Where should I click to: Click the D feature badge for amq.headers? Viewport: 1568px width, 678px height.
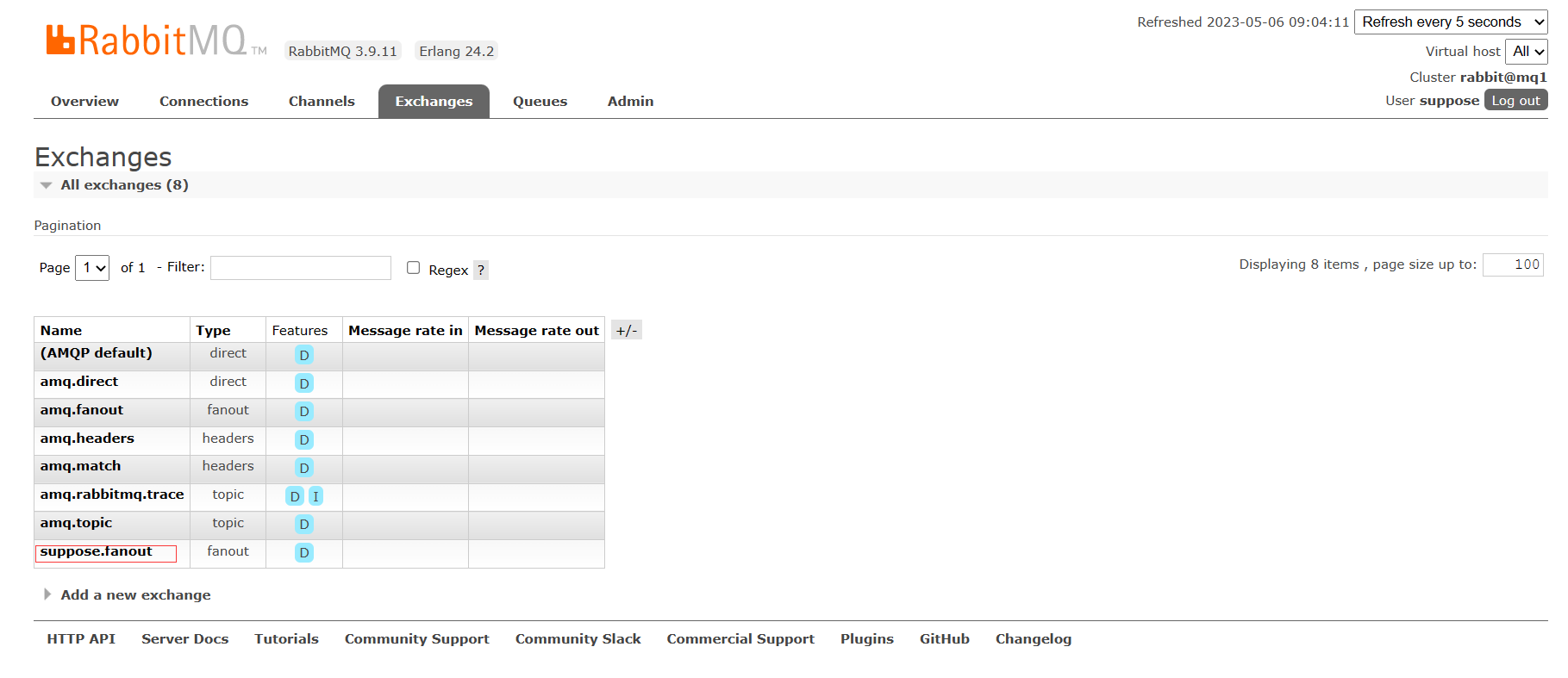304,440
